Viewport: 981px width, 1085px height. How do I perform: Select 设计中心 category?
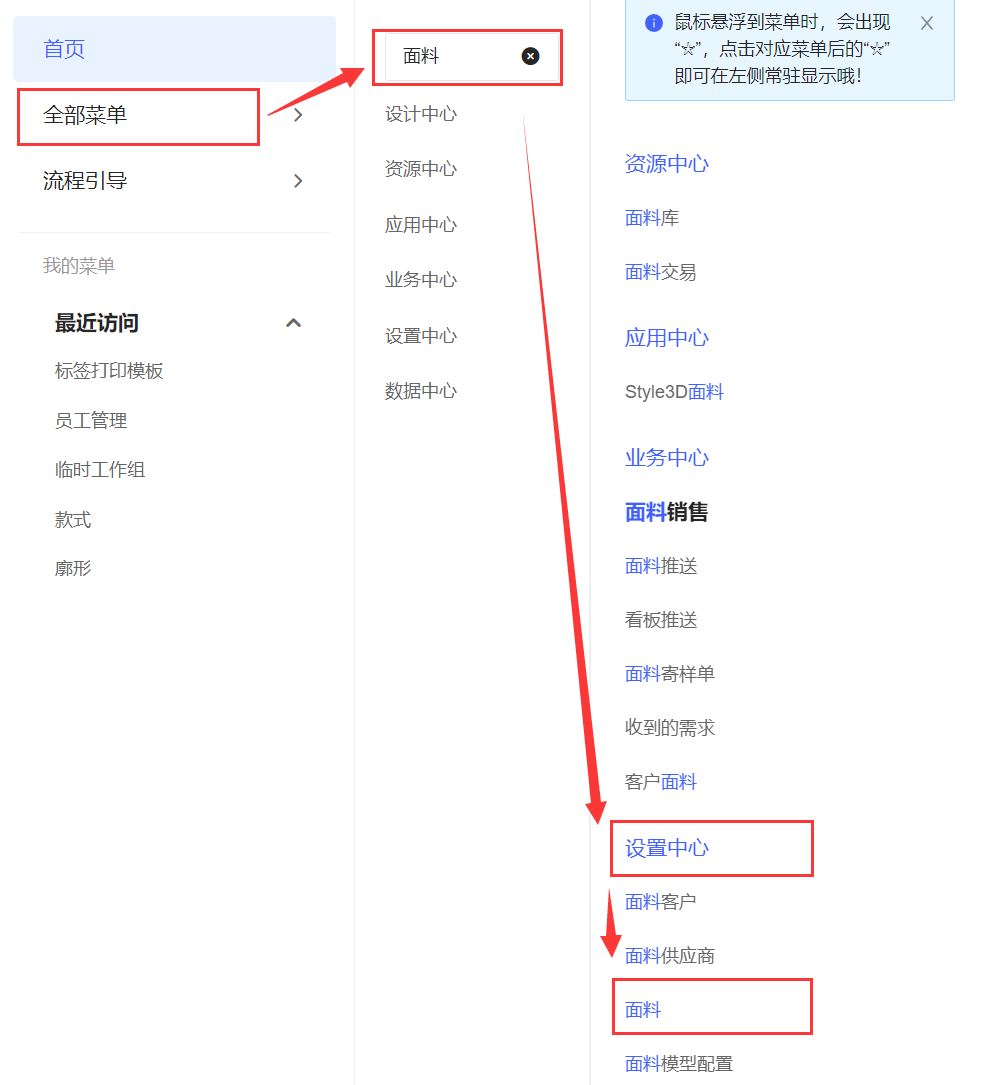[421, 114]
